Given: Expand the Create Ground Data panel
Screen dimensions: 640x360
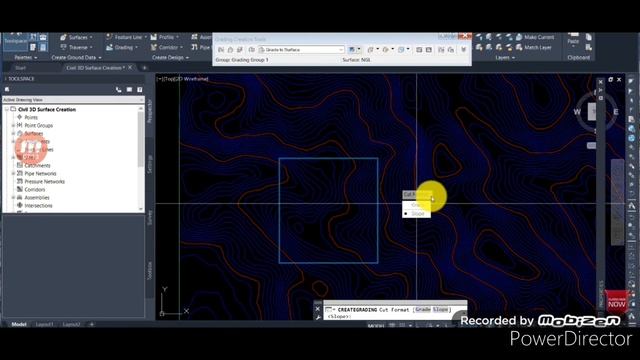Looking at the screenshot, I should [76, 58].
